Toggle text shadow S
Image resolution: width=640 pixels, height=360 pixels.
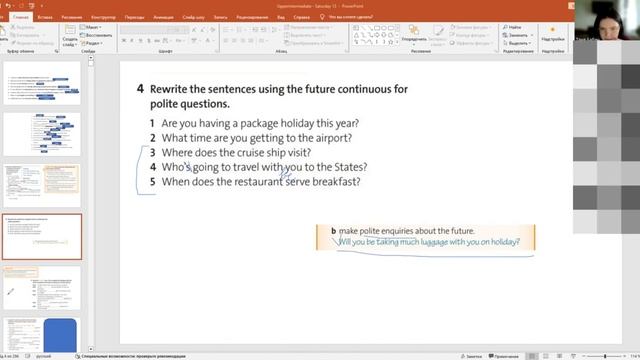149,41
